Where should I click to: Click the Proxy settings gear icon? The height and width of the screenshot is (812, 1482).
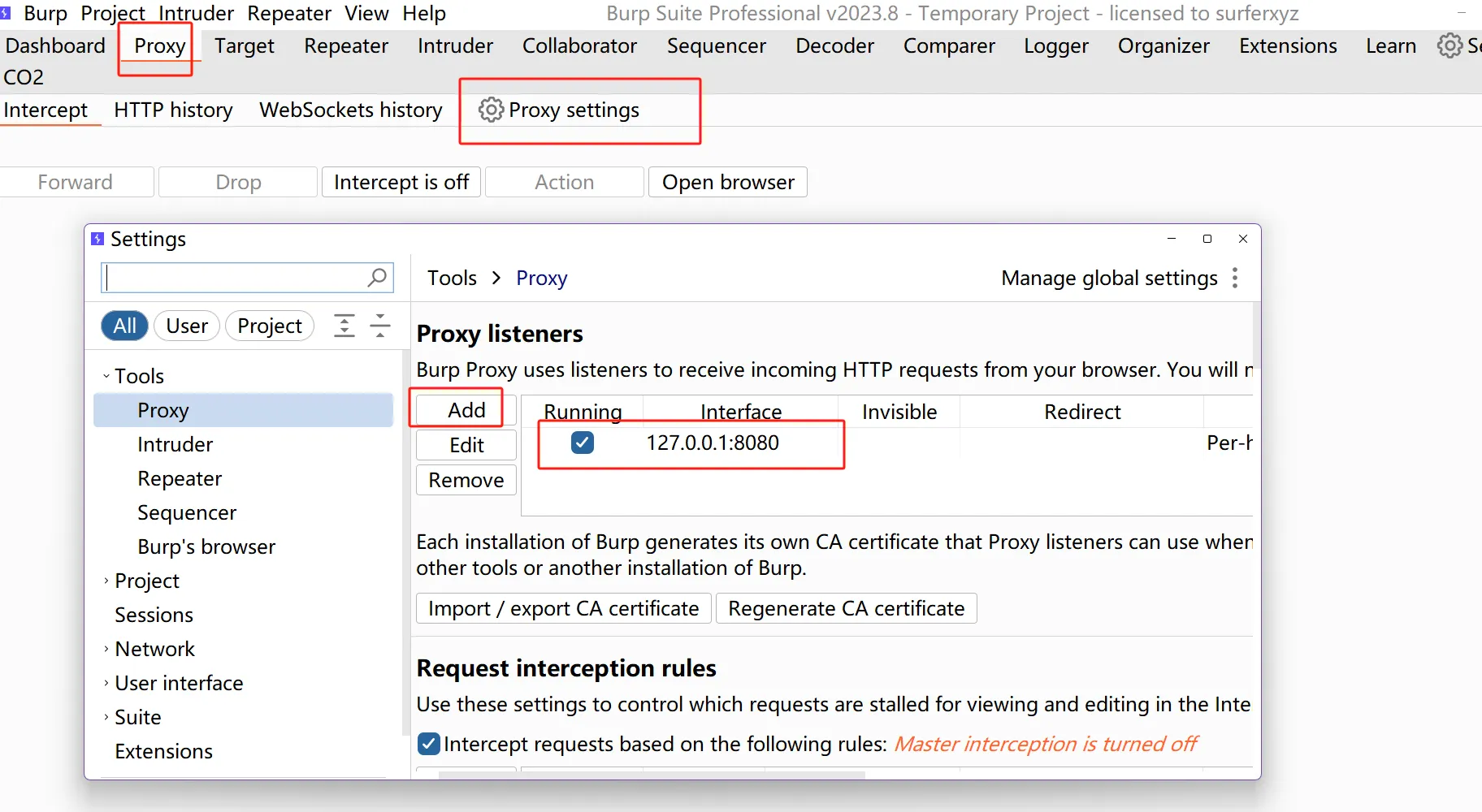(x=491, y=110)
